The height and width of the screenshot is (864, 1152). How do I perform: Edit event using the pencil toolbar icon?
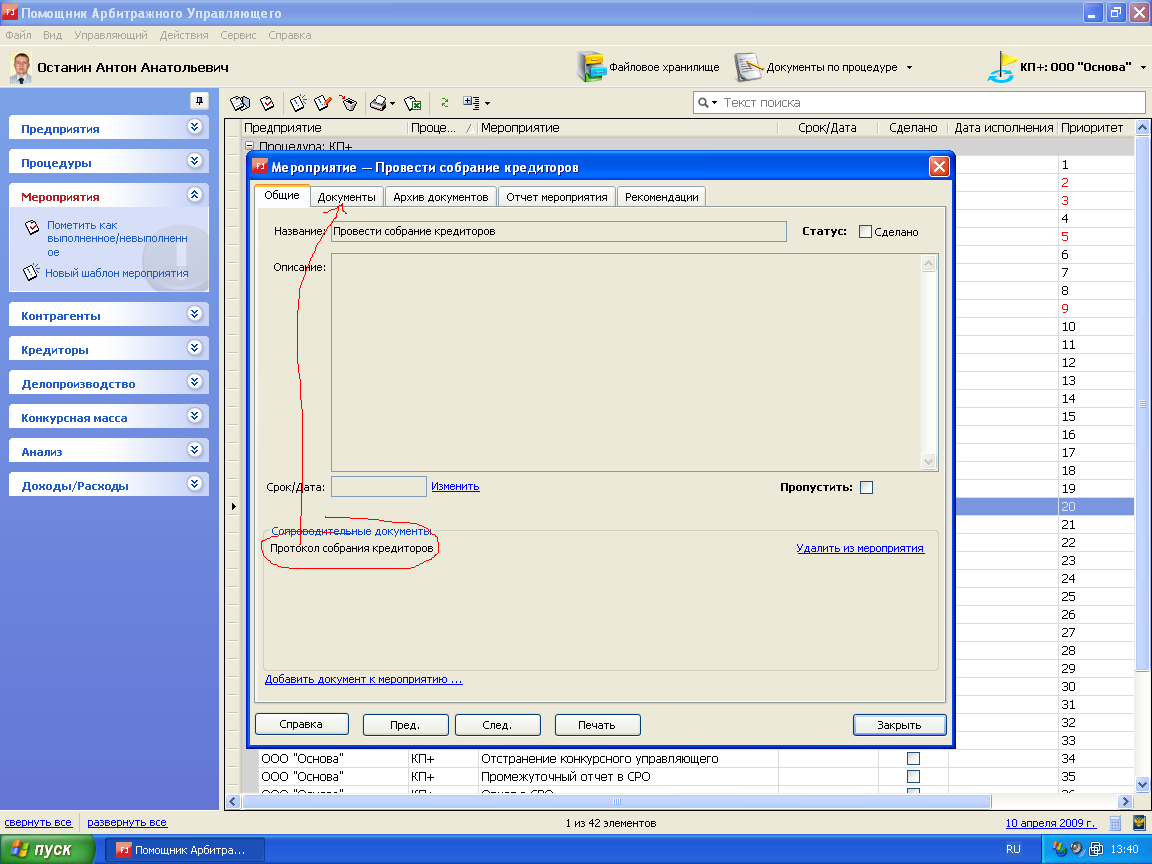[x=323, y=104]
